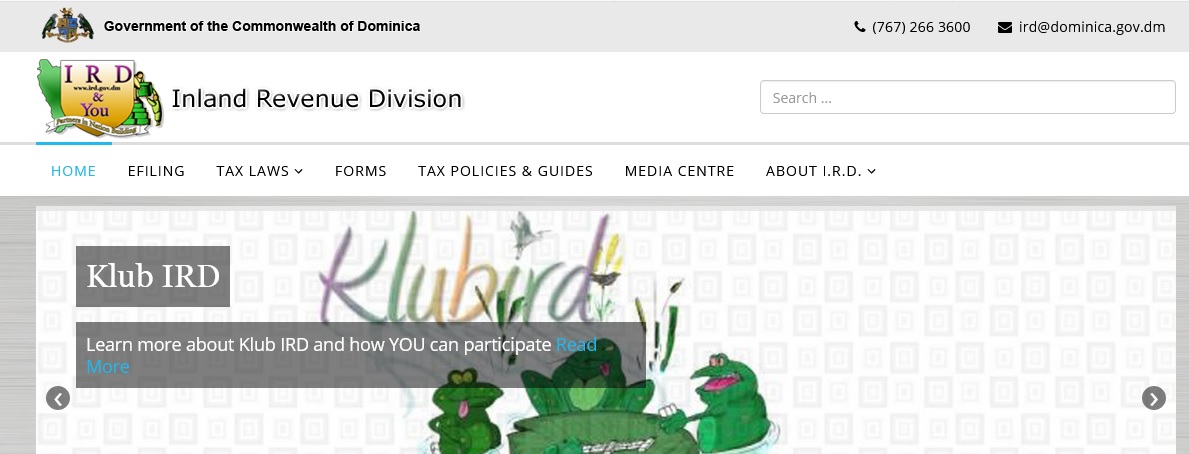The width and height of the screenshot is (1189, 454).
Task: Click the Government of the Commonwealth of Dominica text
Action: pos(262,27)
